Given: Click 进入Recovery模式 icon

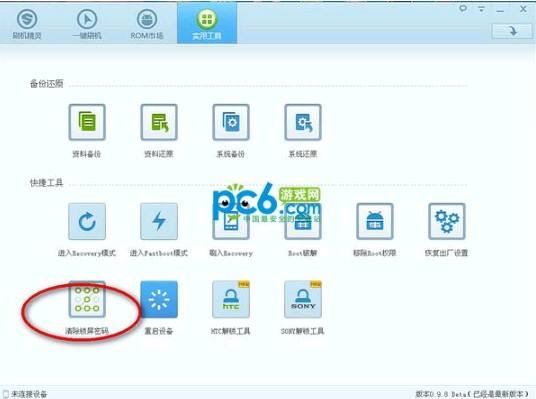Looking at the screenshot, I should click(87, 221).
